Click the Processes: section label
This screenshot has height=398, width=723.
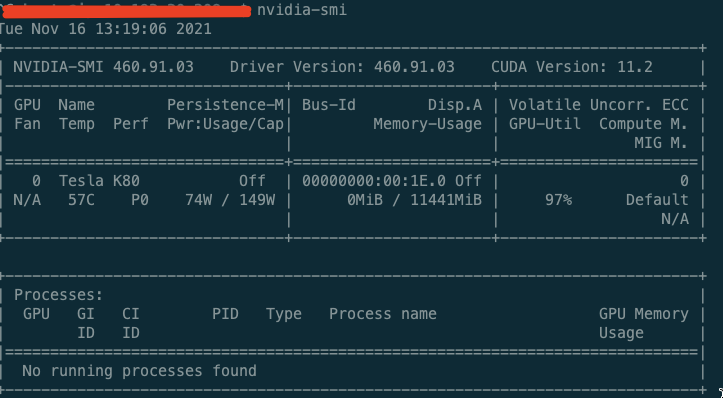59,295
